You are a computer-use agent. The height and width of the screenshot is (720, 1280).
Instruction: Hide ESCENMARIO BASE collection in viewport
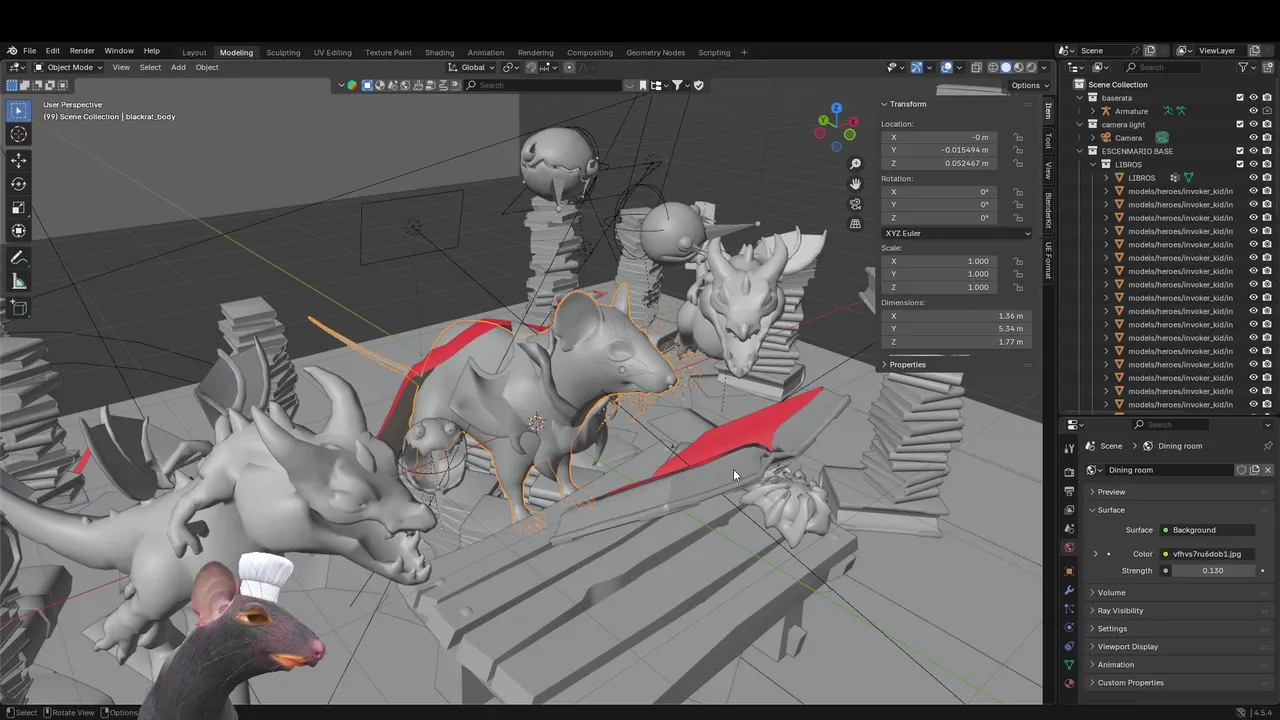click(x=1254, y=151)
